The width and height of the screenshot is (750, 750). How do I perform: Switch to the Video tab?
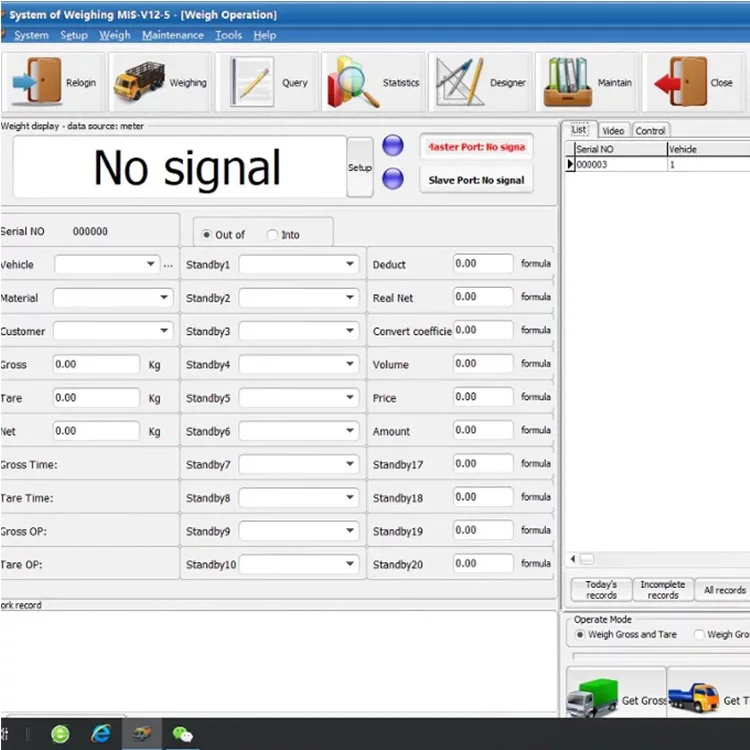[x=613, y=131]
